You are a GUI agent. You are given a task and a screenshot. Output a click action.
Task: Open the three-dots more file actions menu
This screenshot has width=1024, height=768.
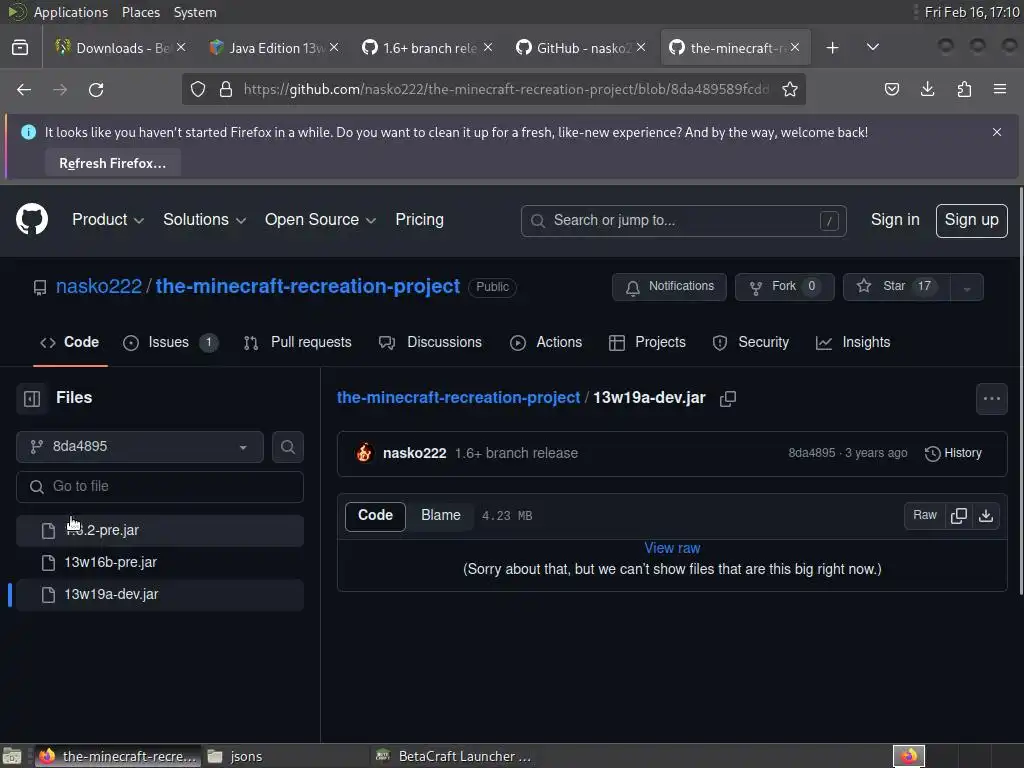tap(991, 398)
